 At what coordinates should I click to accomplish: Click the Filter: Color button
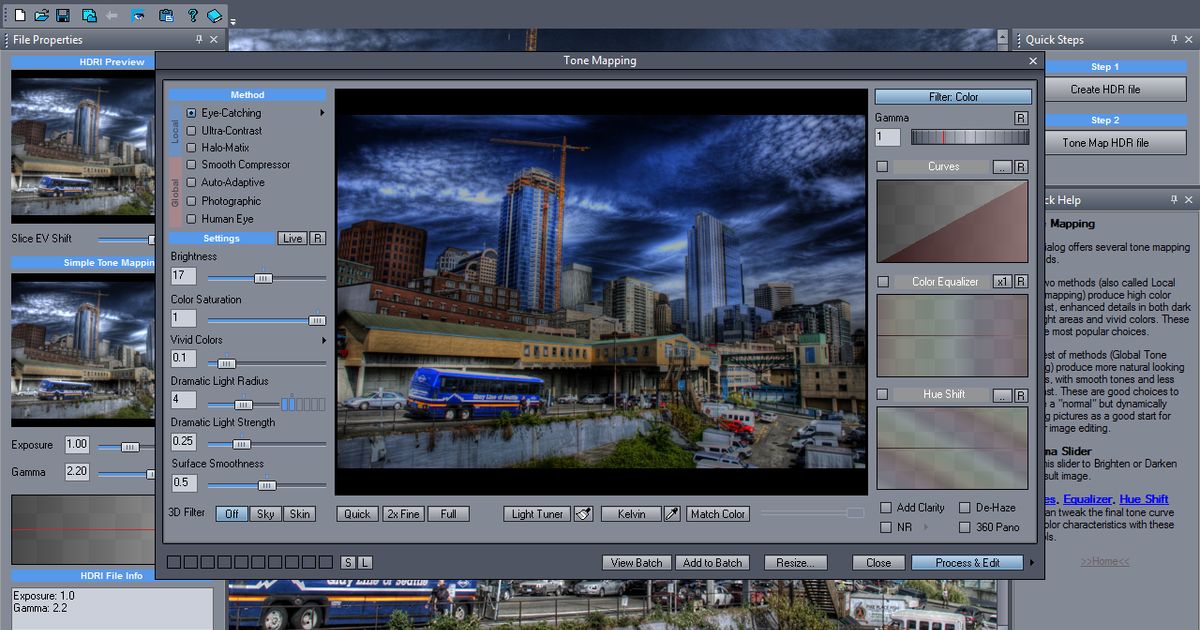953,97
